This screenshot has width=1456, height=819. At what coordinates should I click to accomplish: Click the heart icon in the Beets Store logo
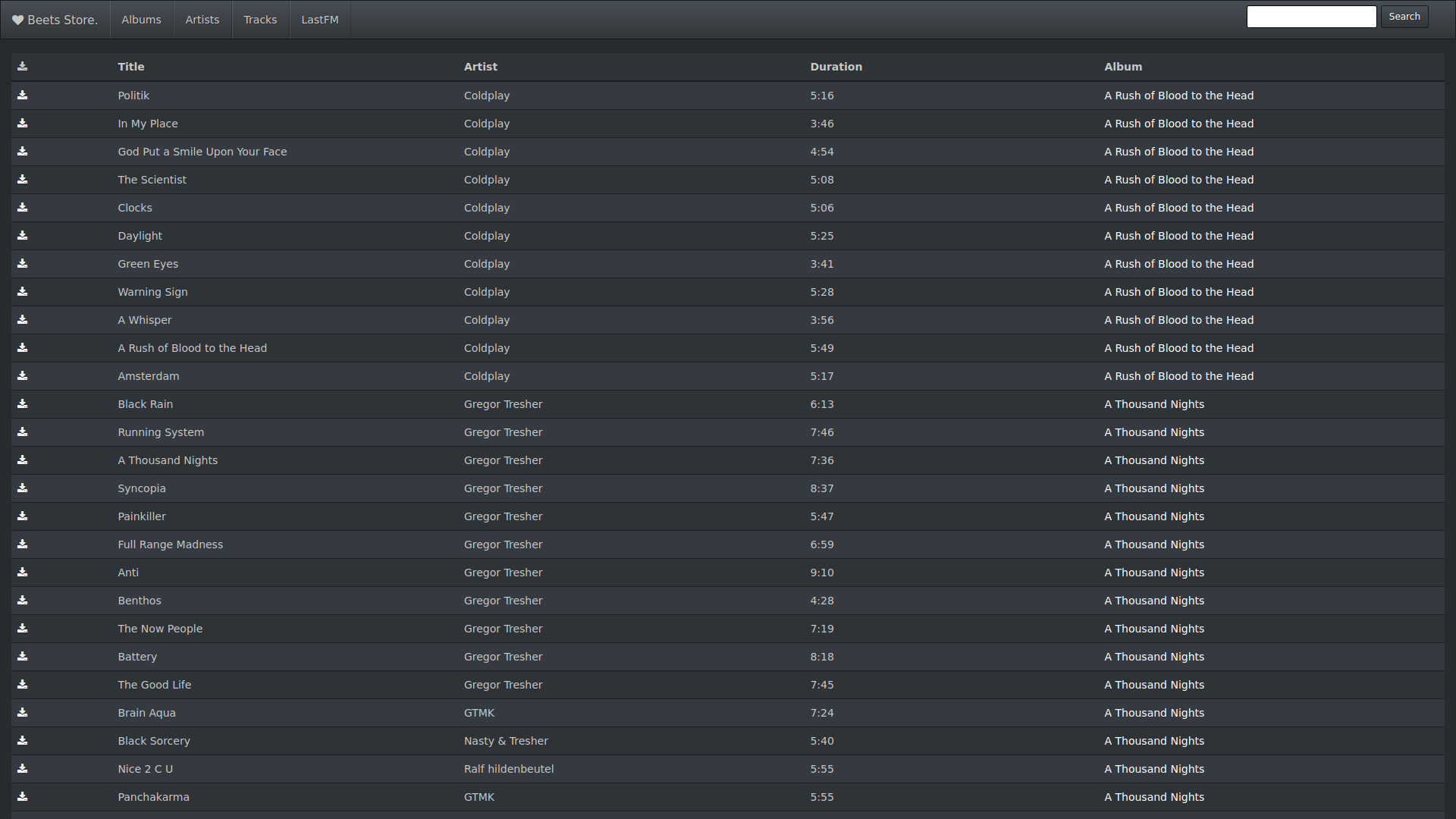pos(18,20)
